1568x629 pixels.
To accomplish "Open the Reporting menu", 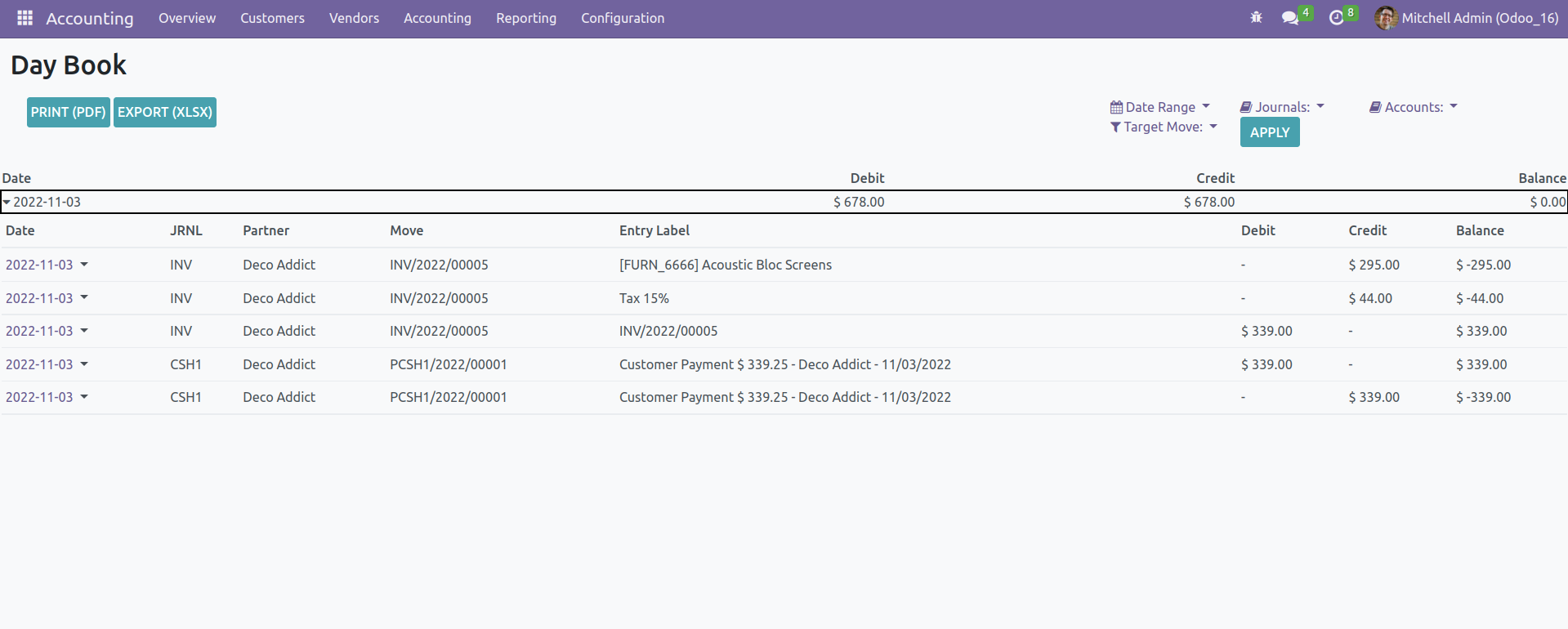I will 525,18.
